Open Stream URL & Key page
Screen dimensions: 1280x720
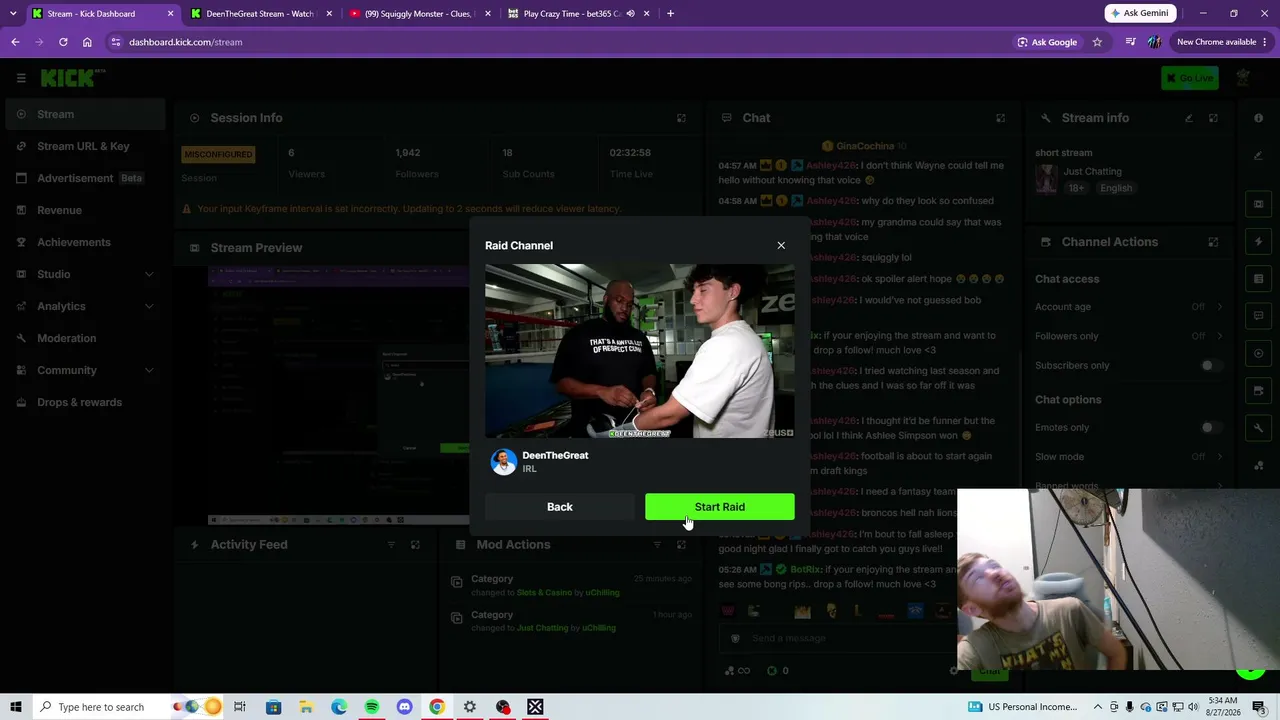(83, 146)
